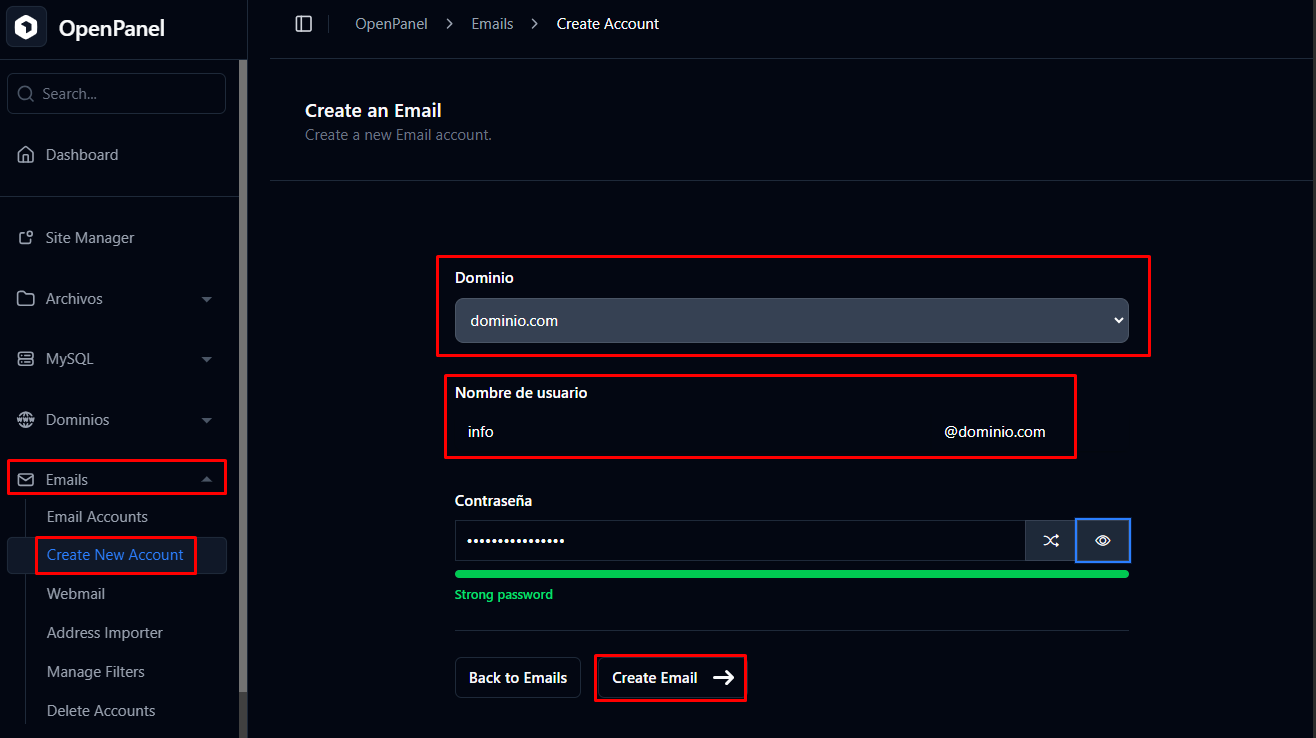The height and width of the screenshot is (738, 1316).
Task: Click the Create Email button
Action: 671,678
